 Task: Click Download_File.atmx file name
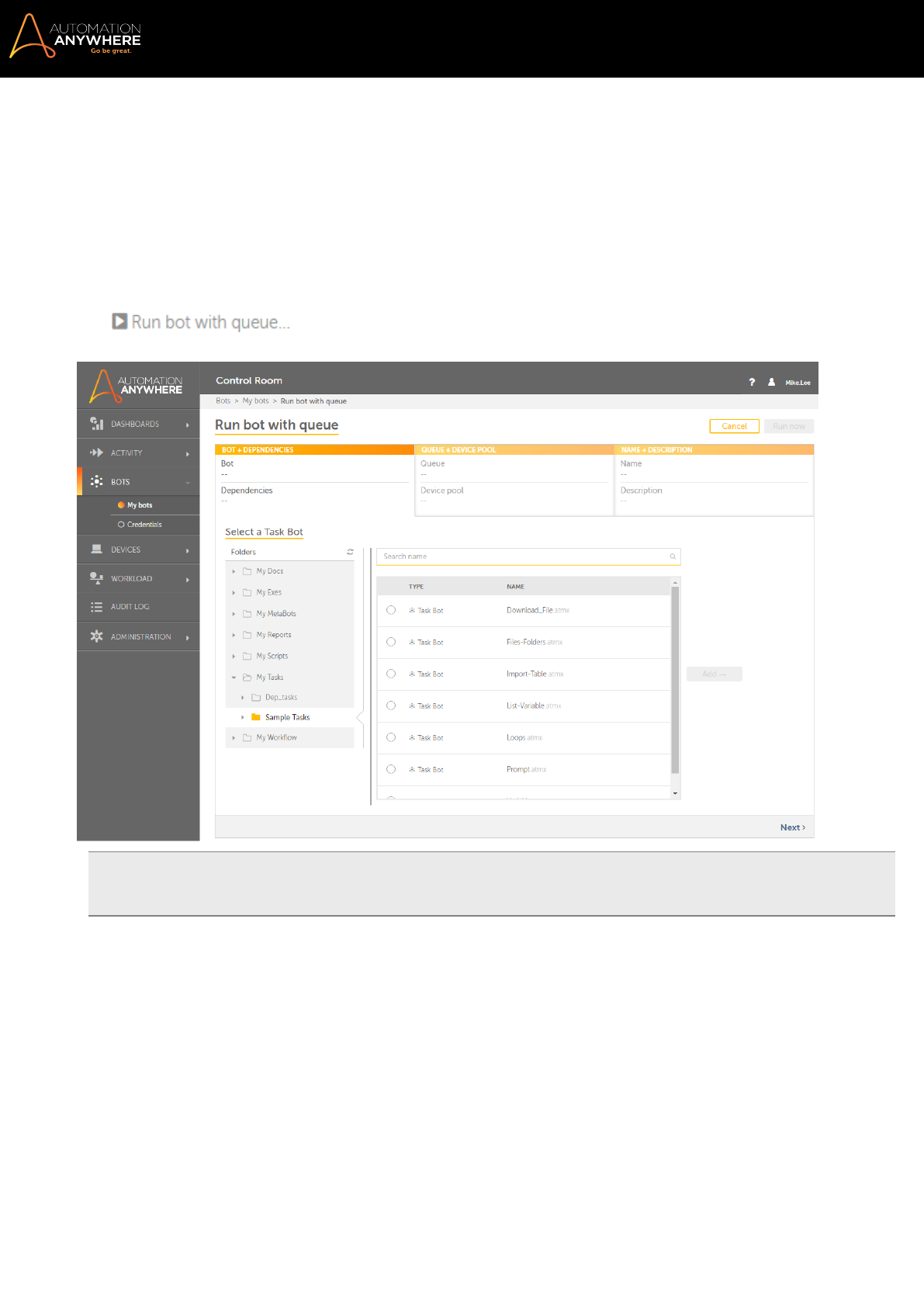(538, 610)
